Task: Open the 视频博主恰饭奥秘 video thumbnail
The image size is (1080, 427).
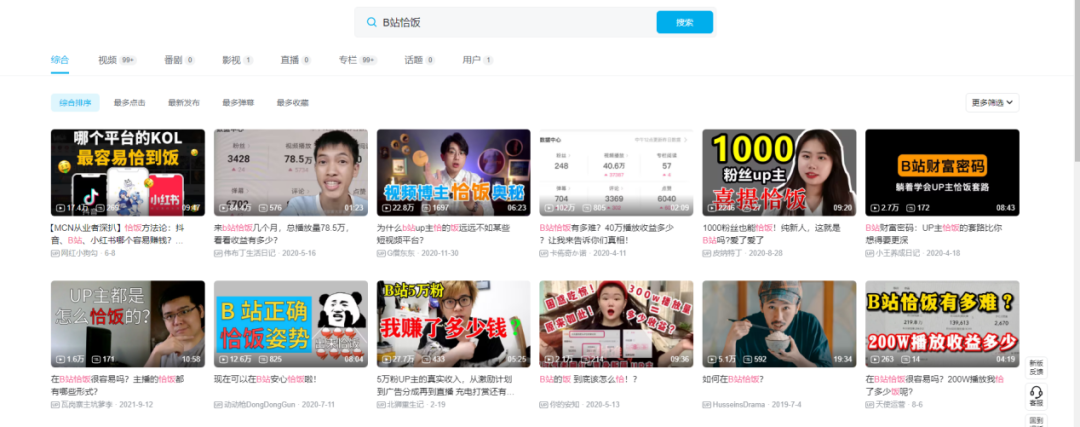Action: [453, 172]
